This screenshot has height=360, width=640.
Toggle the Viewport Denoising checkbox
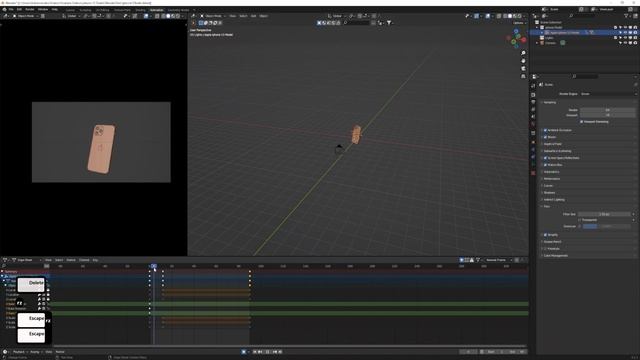pyautogui.click(x=582, y=122)
